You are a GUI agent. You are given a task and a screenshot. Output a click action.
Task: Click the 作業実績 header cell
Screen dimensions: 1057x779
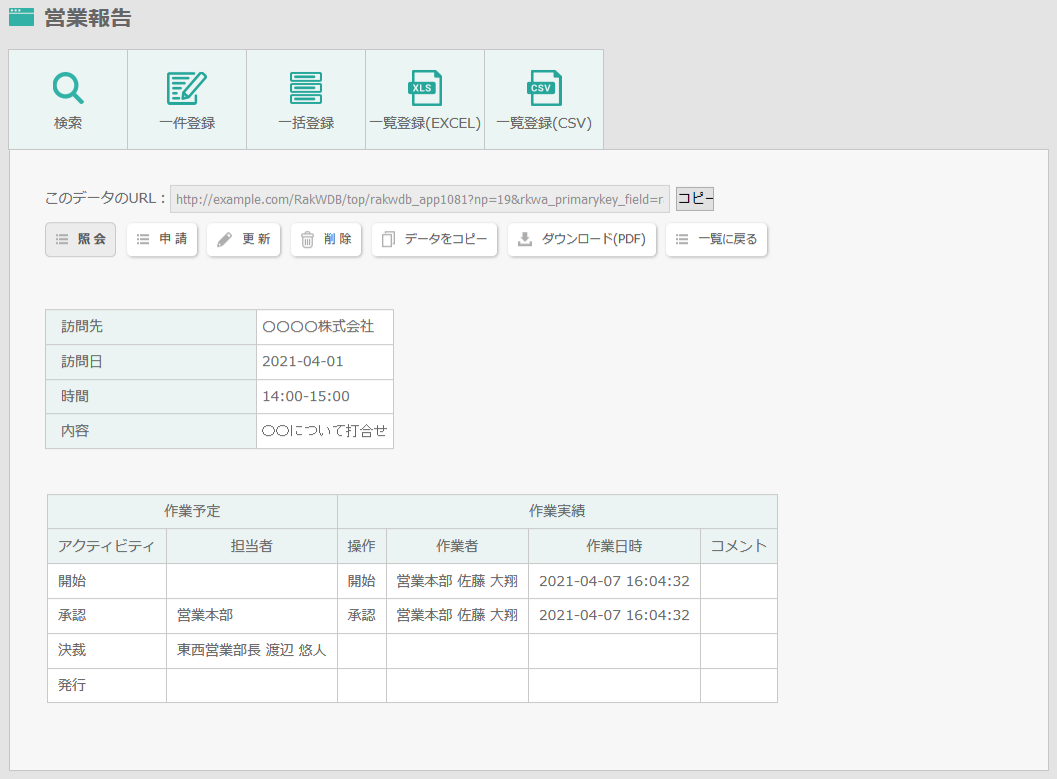pos(557,511)
